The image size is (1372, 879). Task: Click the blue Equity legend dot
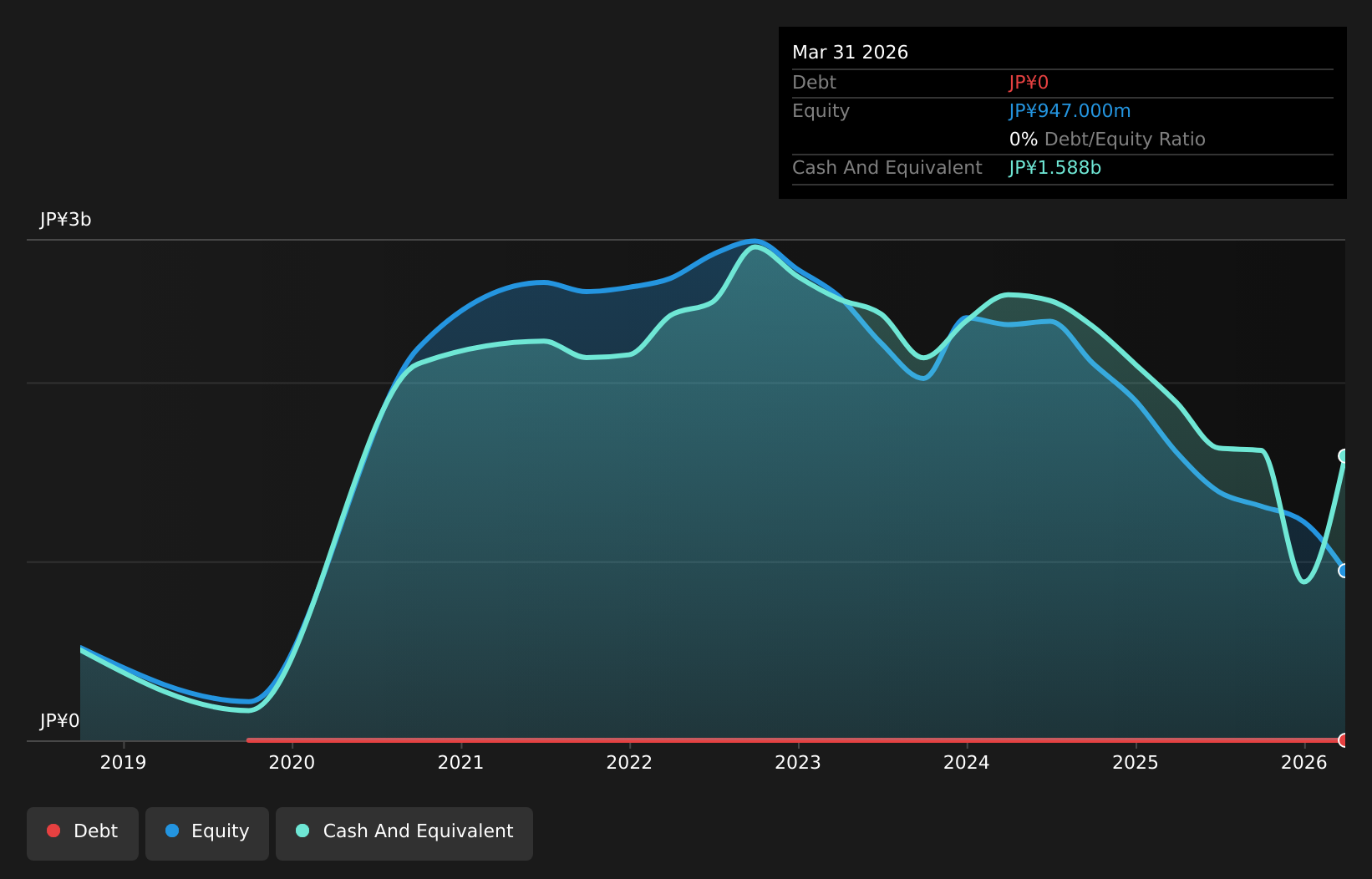172,831
